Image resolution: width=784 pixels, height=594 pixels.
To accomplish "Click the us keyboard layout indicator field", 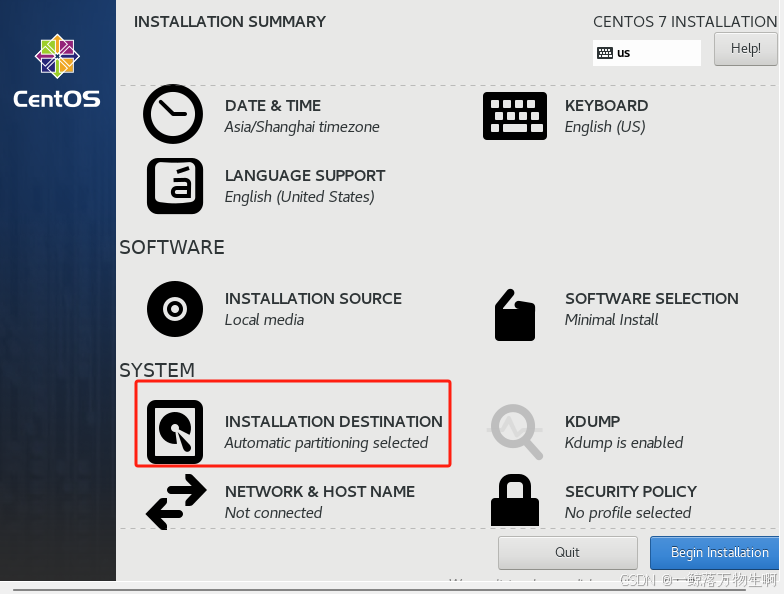I will click(646, 53).
